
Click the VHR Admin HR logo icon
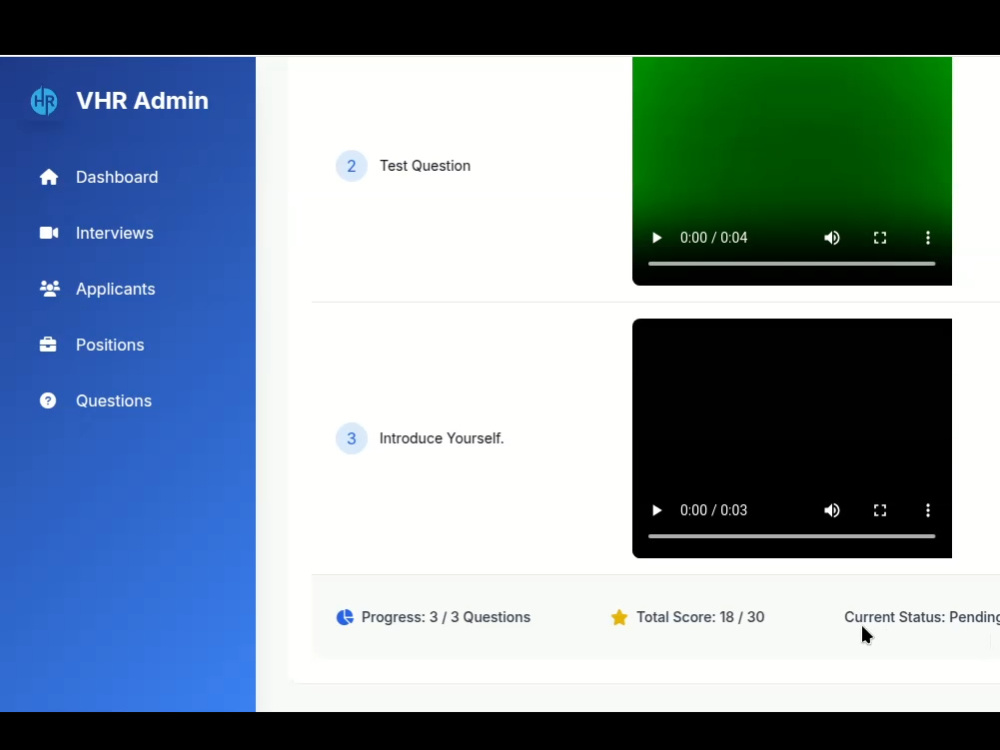click(44, 101)
